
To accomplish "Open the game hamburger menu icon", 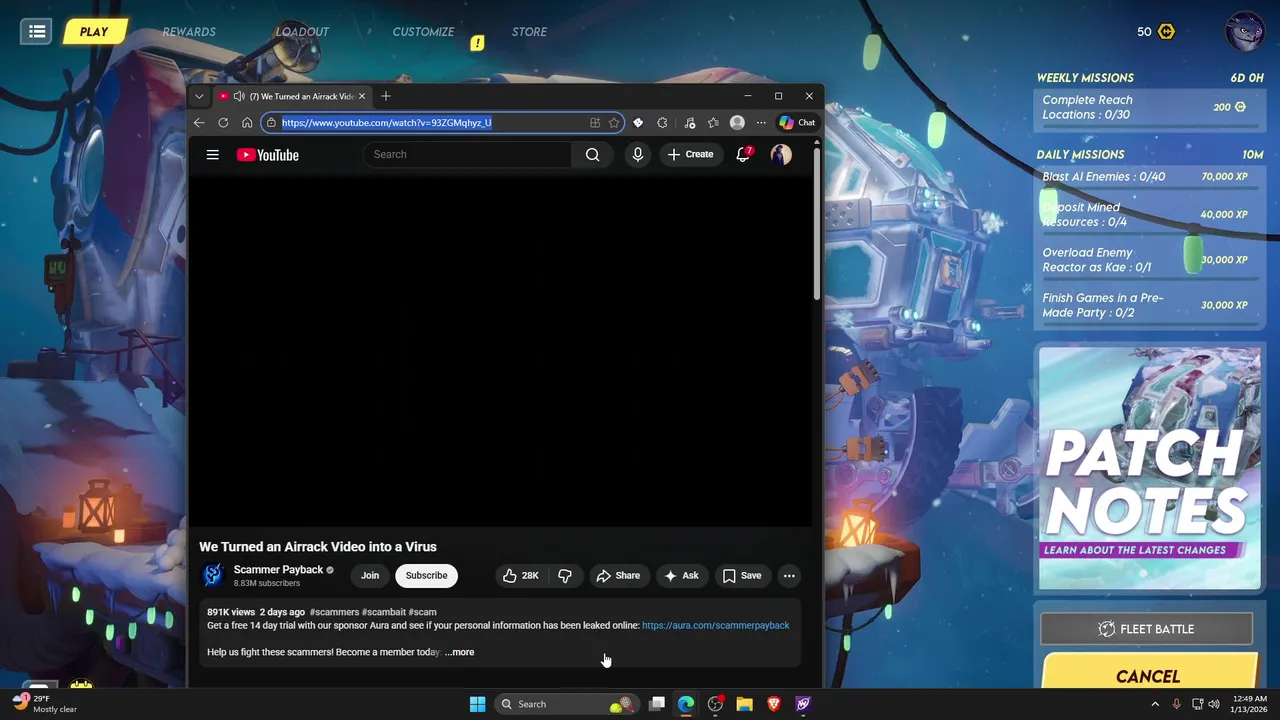I will [x=37, y=31].
